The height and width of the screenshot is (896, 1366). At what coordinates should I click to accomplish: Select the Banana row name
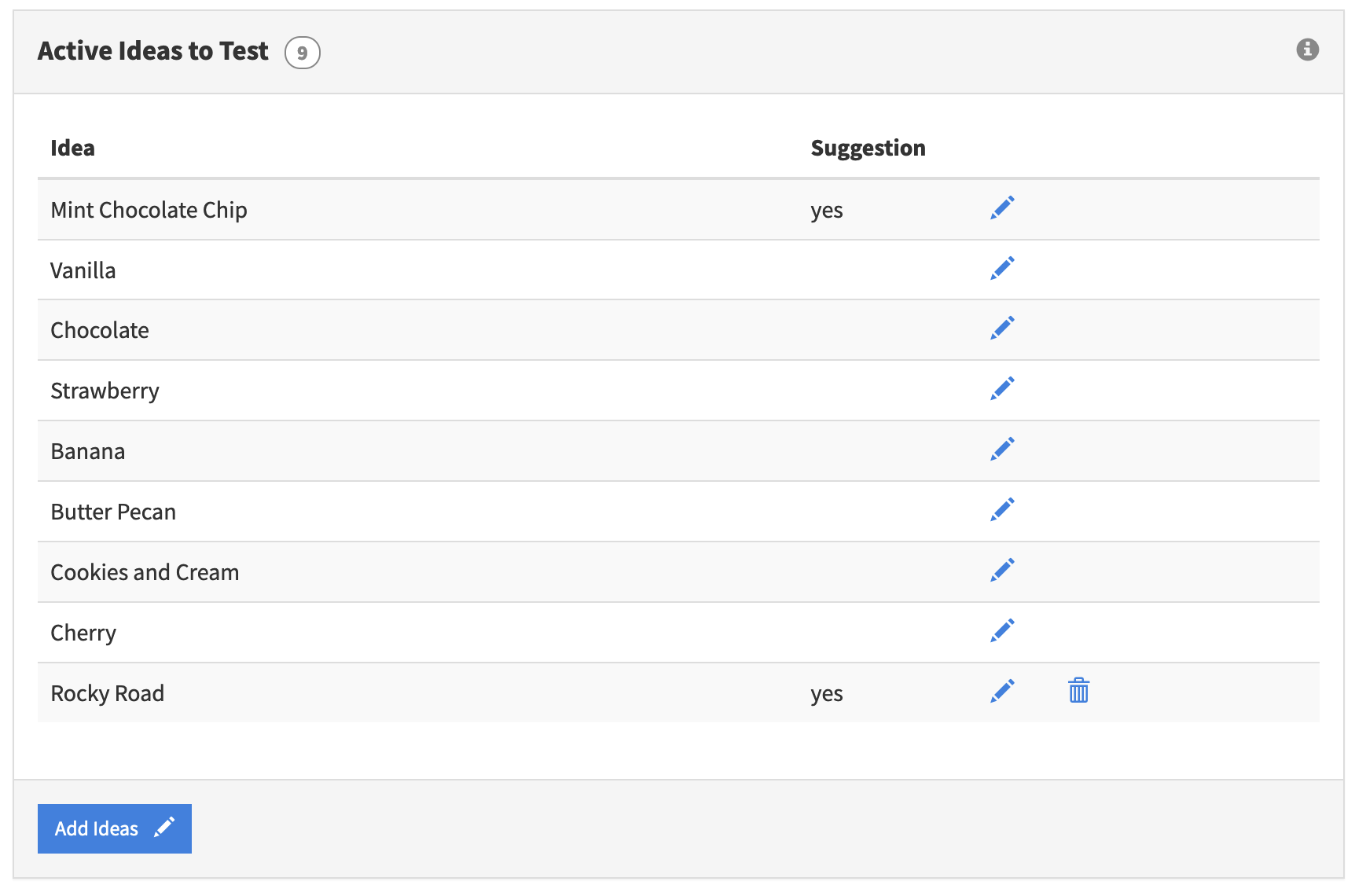click(x=87, y=451)
